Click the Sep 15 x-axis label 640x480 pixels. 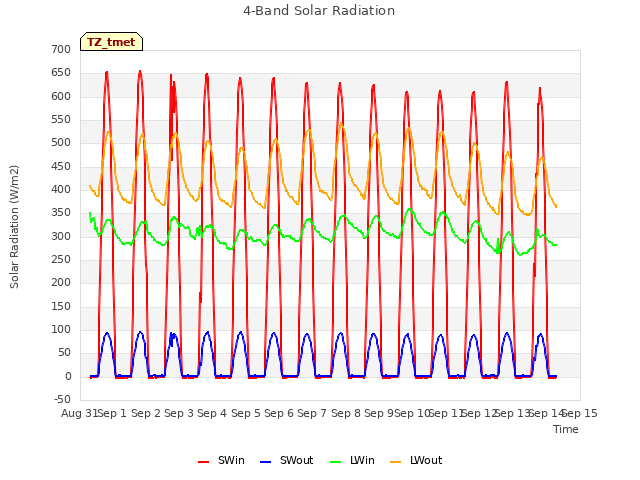[x=580, y=413]
